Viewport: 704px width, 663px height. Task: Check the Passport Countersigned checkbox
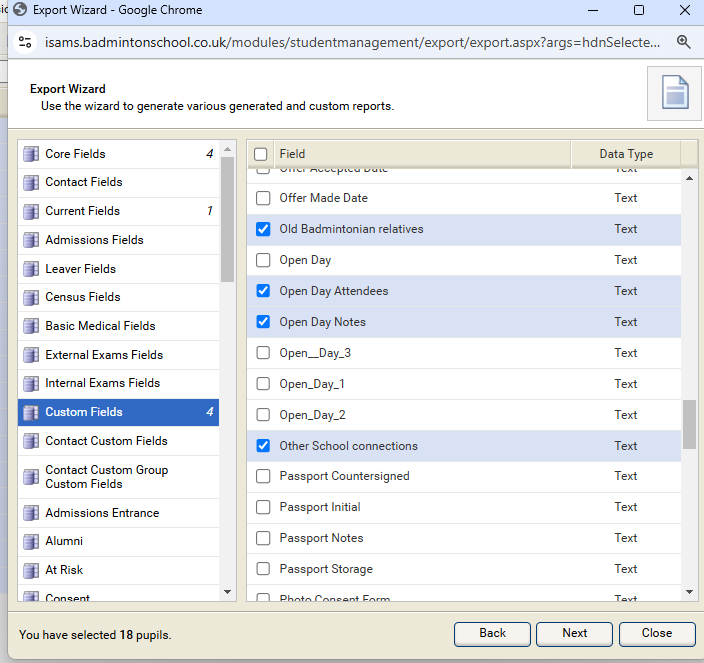[x=263, y=476]
